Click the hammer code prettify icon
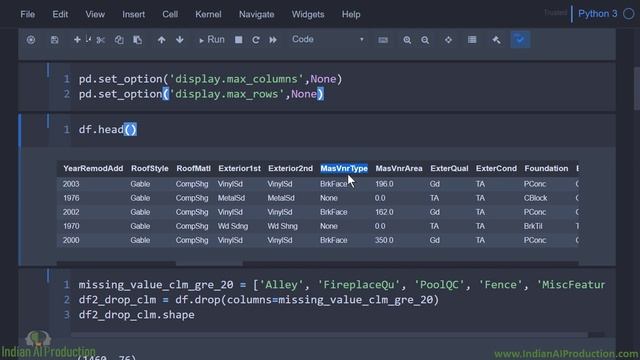The height and width of the screenshot is (360, 640). click(496, 40)
